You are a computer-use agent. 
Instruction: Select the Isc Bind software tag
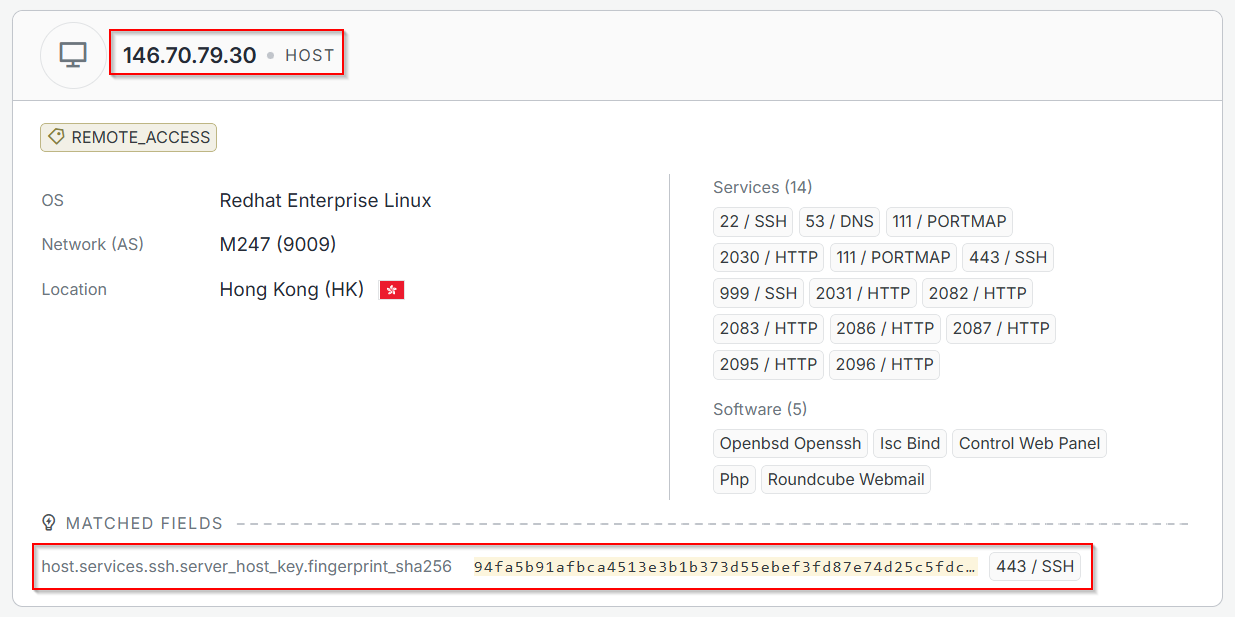909,443
